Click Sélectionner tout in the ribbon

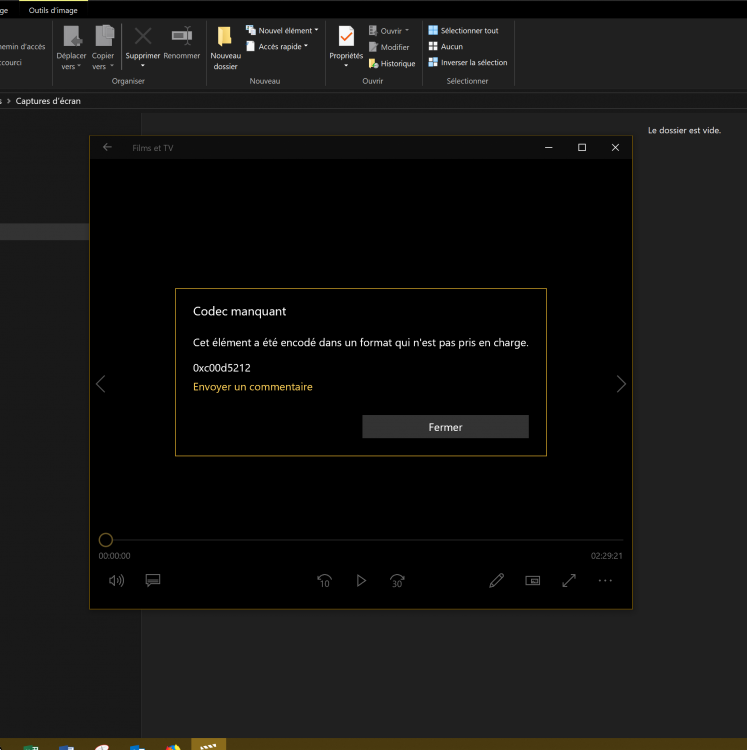pos(463,31)
